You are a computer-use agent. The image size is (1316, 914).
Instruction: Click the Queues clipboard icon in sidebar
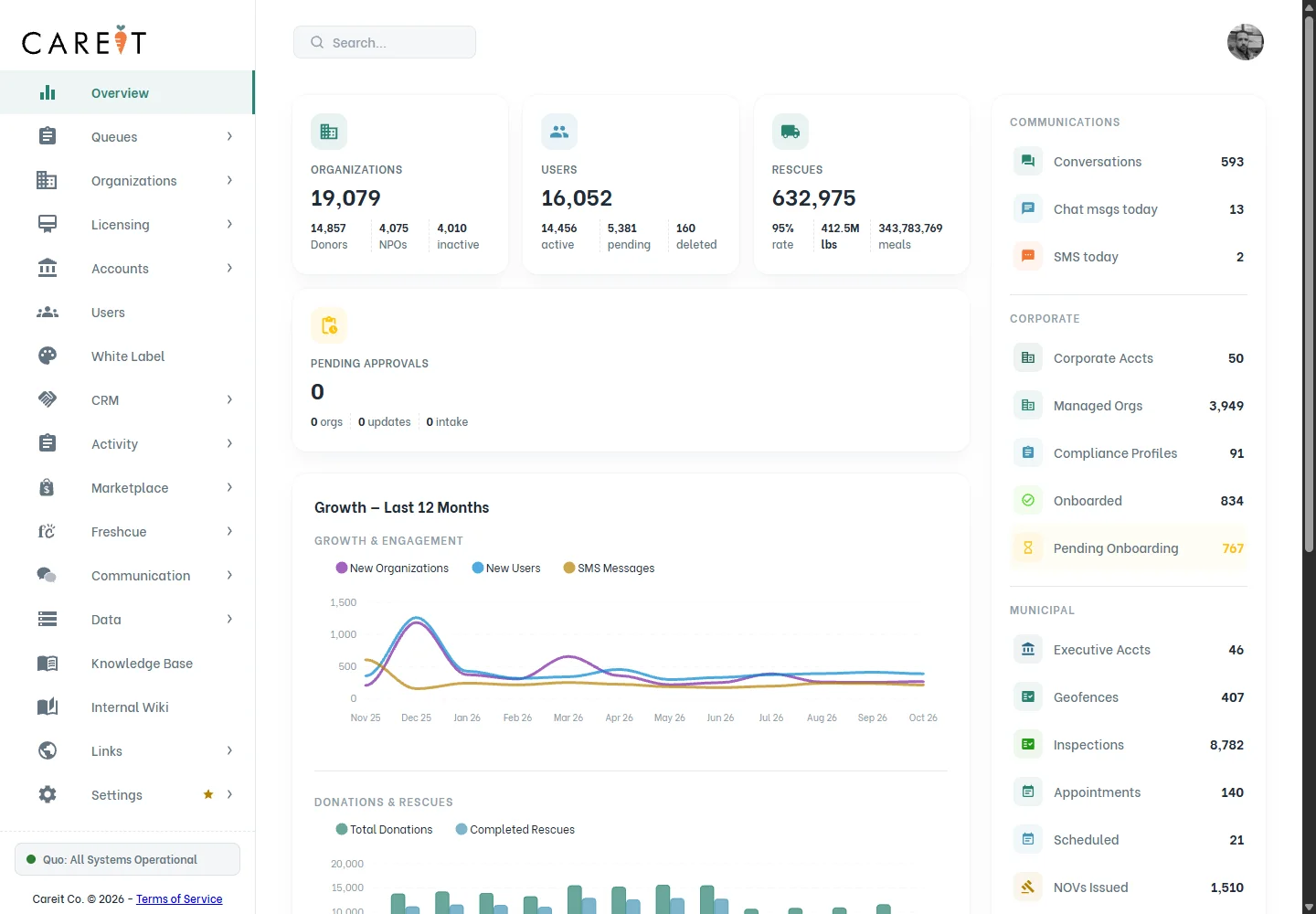point(48,136)
